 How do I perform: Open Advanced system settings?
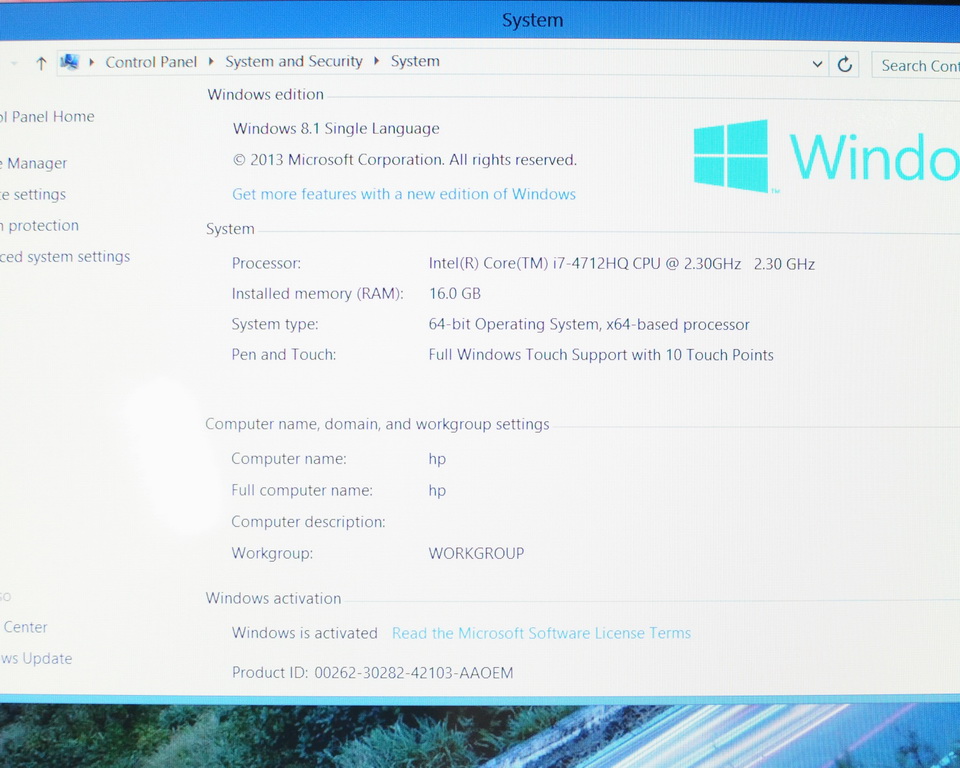pos(65,257)
